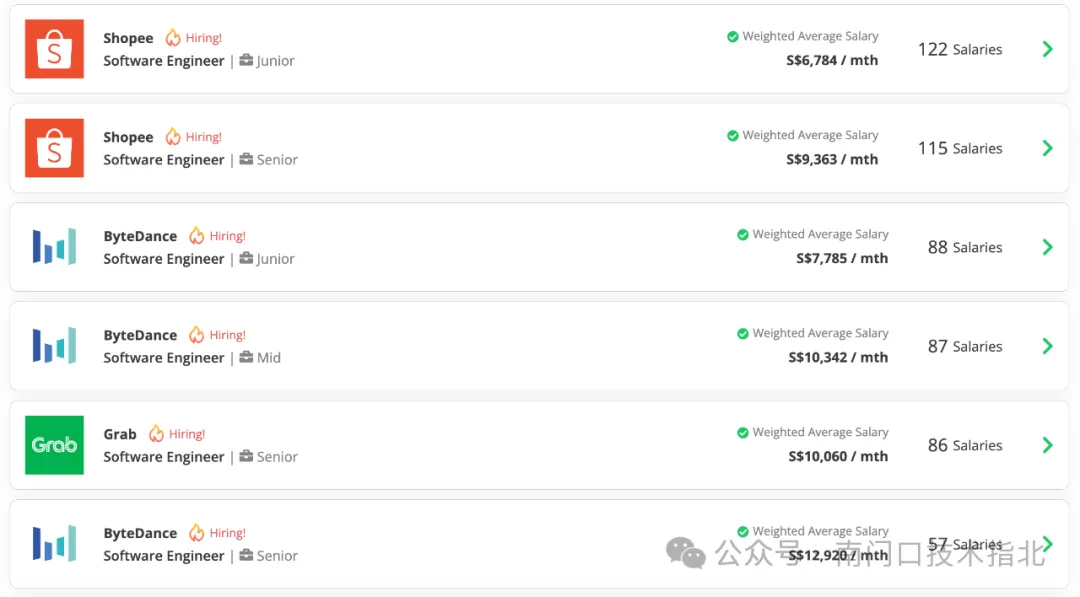The height and width of the screenshot is (597, 1080).
Task: Open the 88 Salaries link for ByteDance
Action: click(x=964, y=247)
